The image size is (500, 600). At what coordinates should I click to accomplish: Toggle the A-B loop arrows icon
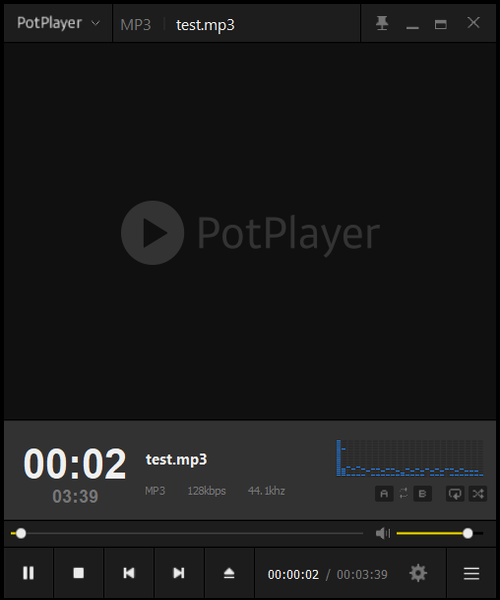[x=403, y=494]
